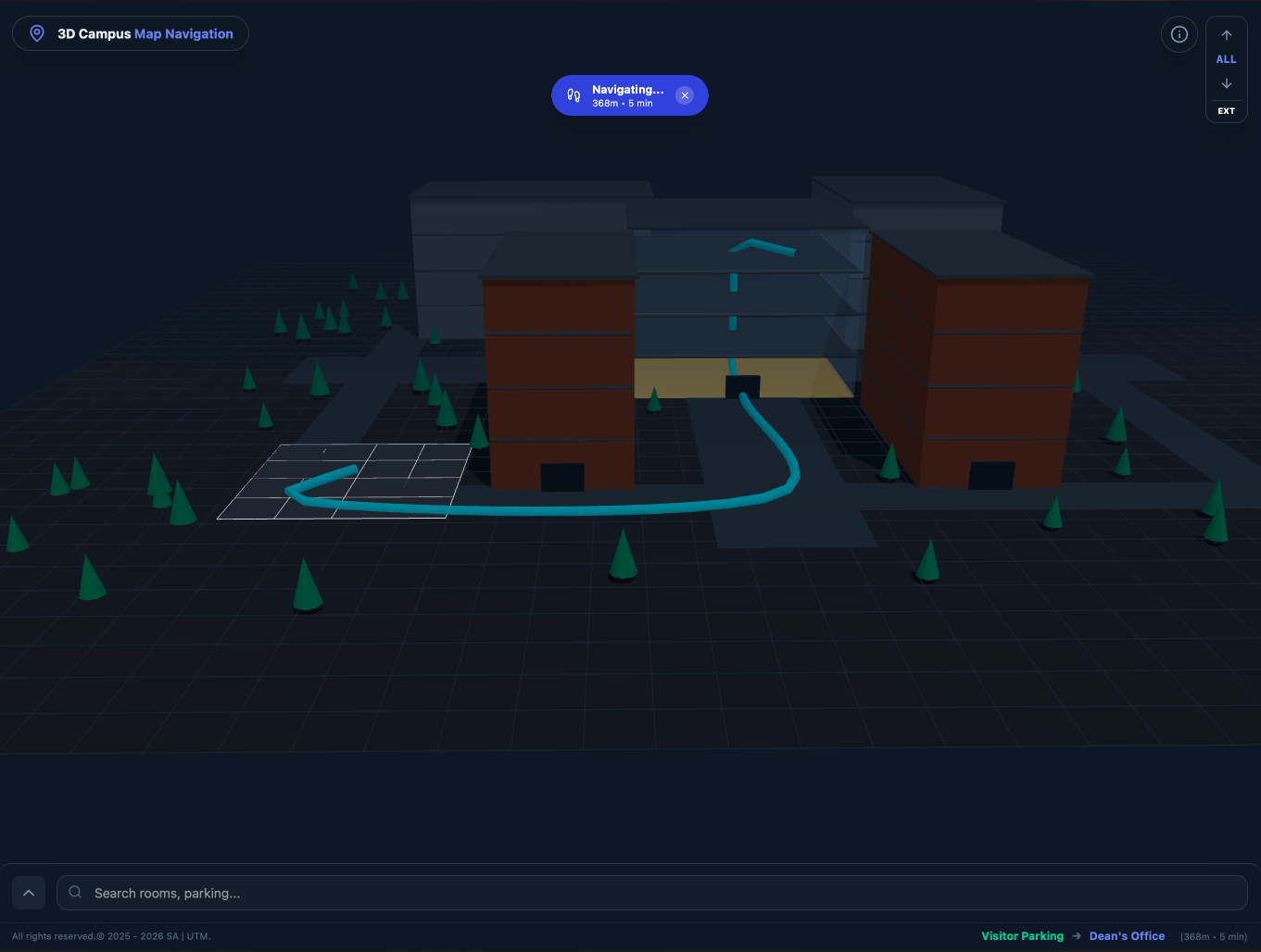The image size is (1261, 952).
Task: Click the map pin logo icon
Action: point(37,33)
